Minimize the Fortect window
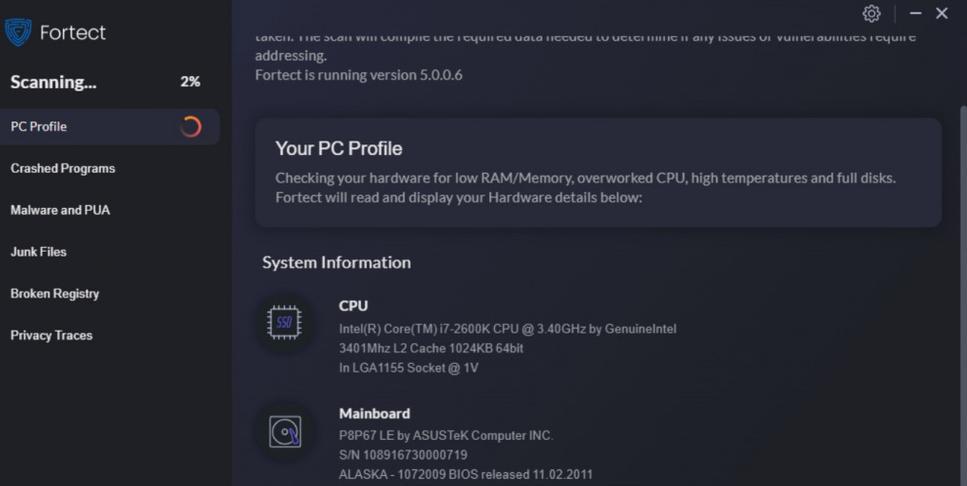 pos(916,13)
